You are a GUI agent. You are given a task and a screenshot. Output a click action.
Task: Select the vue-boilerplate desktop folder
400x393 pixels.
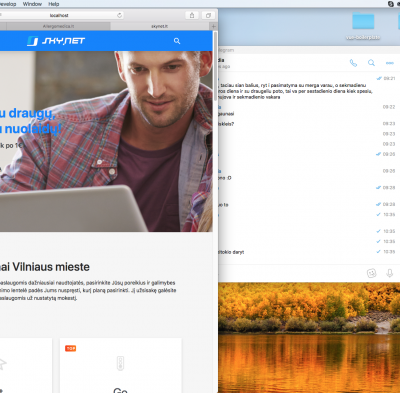363,26
